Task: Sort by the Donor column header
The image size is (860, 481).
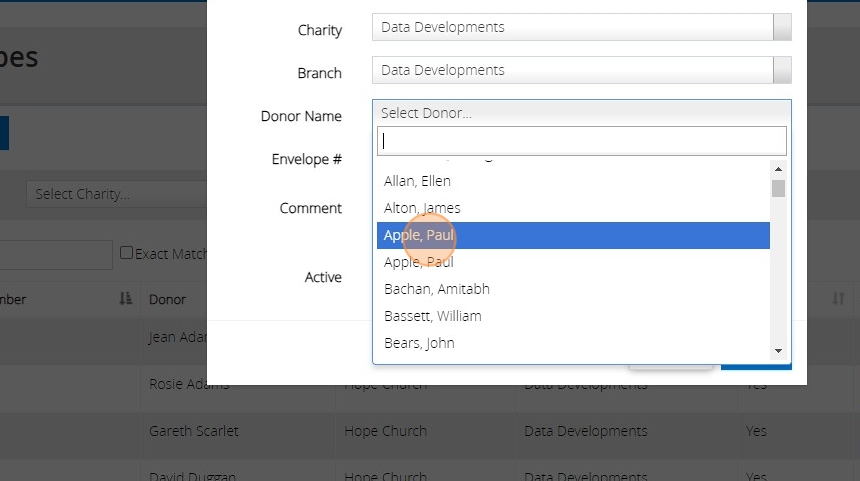Action: (x=167, y=299)
